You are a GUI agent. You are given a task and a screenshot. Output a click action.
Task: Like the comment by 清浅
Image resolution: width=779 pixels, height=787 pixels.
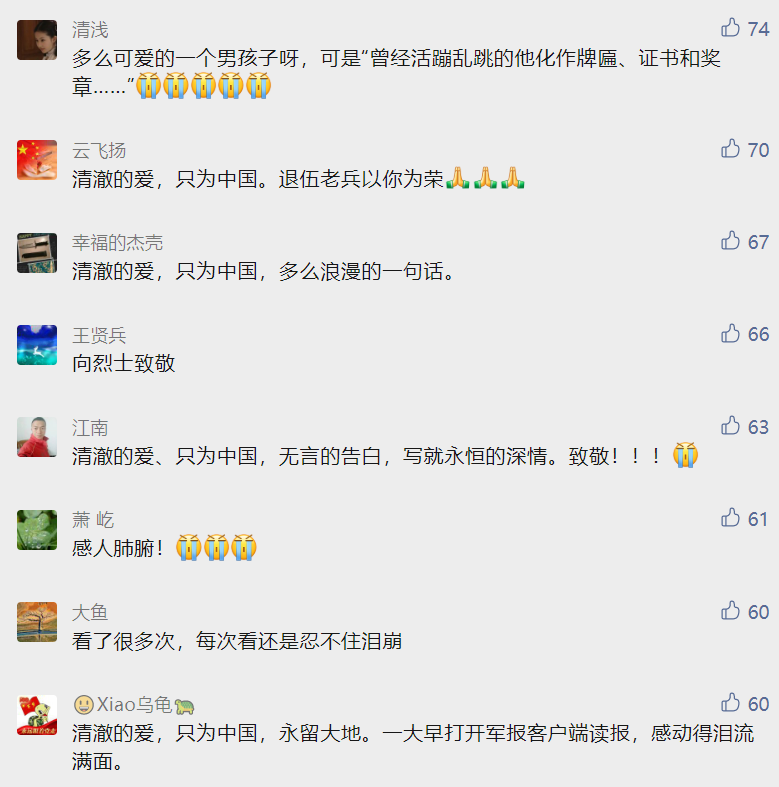730,28
